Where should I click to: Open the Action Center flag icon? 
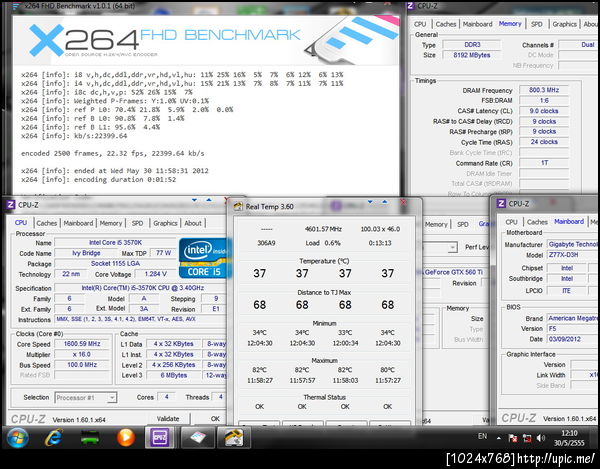tap(513, 438)
